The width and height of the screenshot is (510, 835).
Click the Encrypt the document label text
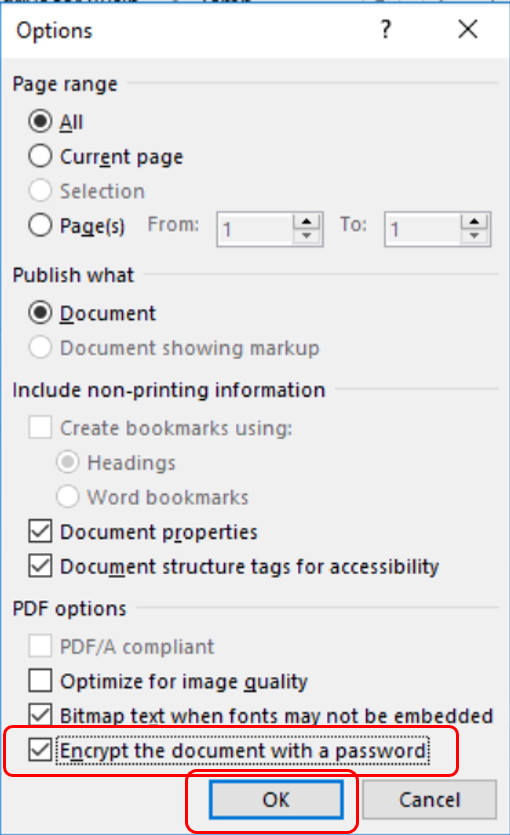click(243, 750)
